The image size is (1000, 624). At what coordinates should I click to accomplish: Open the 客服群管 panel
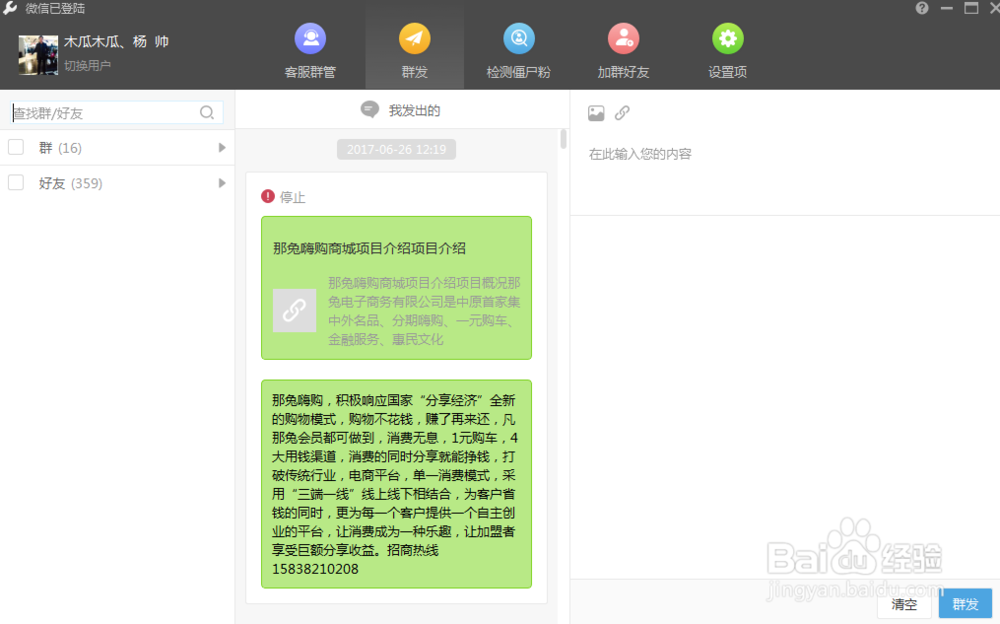tap(310, 48)
